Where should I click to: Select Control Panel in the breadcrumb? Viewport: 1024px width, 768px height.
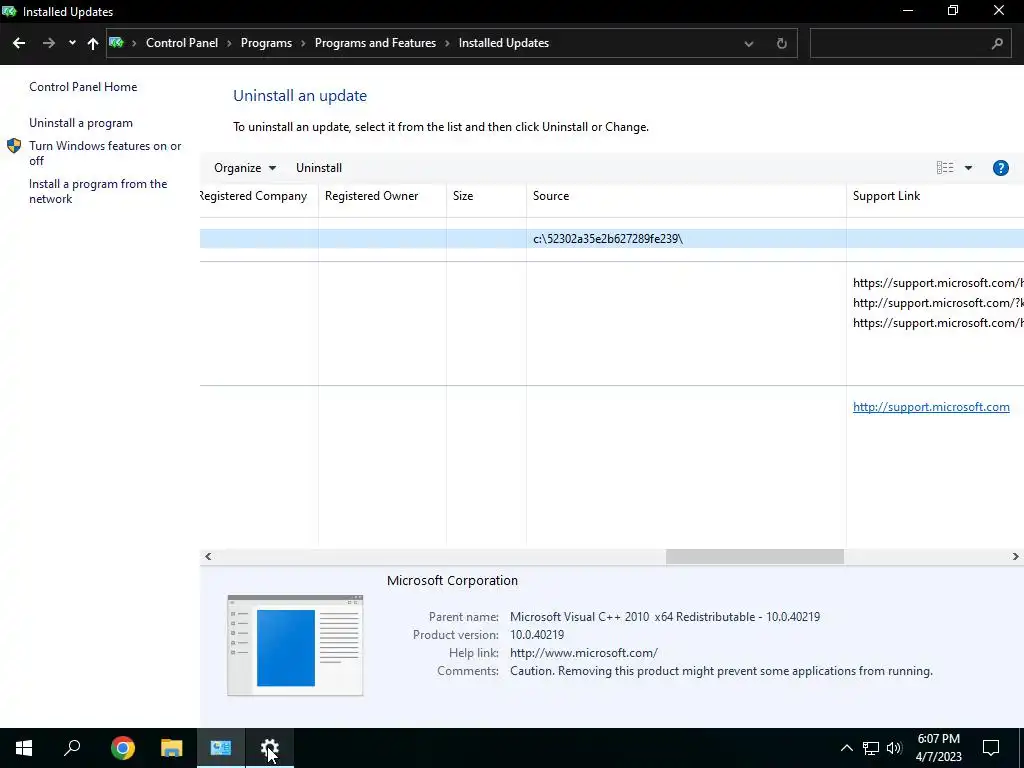tap(182, 43)
